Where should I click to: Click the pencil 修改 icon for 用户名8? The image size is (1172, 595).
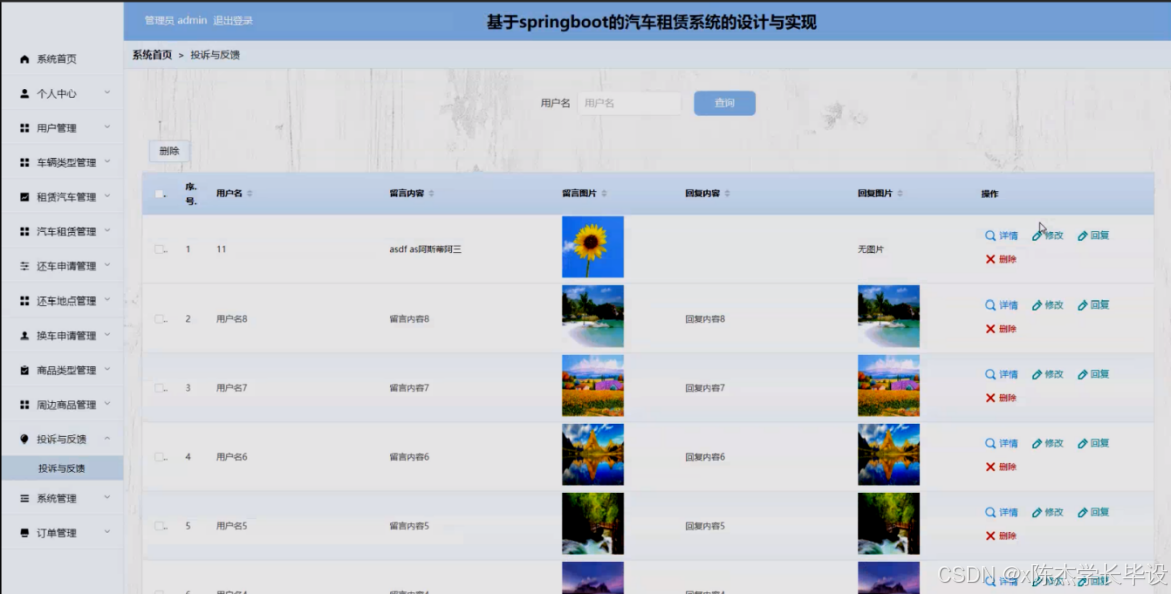pos(1037,305)
